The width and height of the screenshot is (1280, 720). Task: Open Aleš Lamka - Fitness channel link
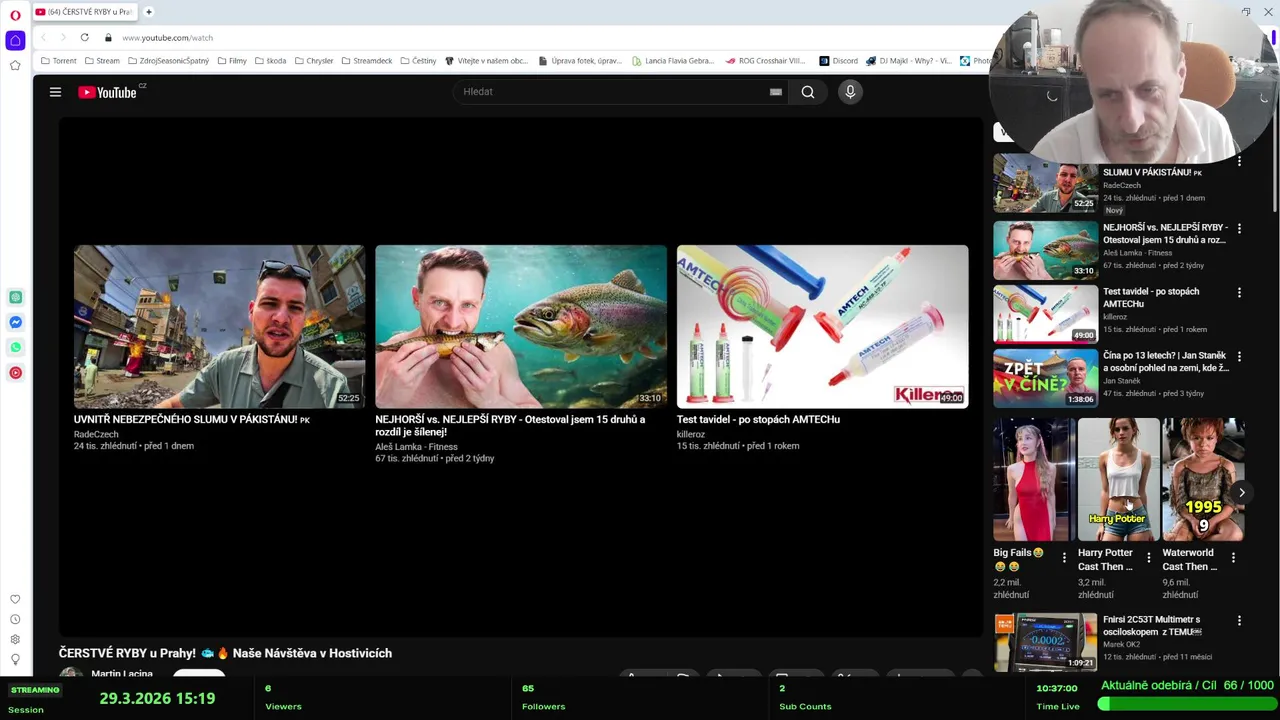[416, 447]
